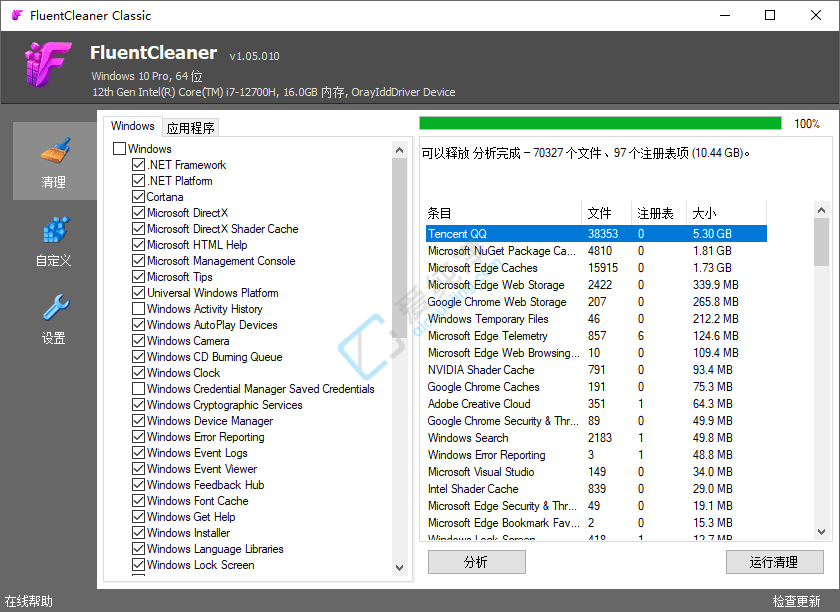Viewport: 840px width, 612px height.
Task: Click the Microsoft Management Console label
Action: click(x=221, y=261)
